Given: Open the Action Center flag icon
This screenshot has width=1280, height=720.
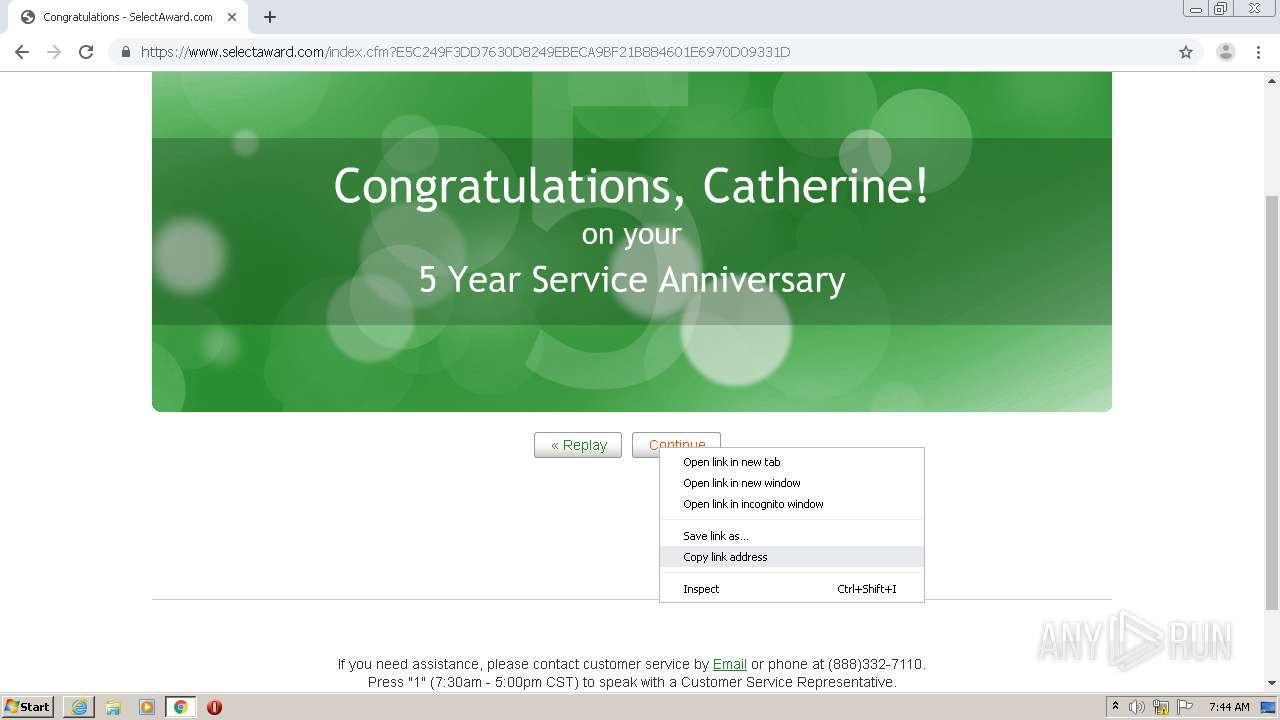Looking at the screenshot, I should (1184, 707).
